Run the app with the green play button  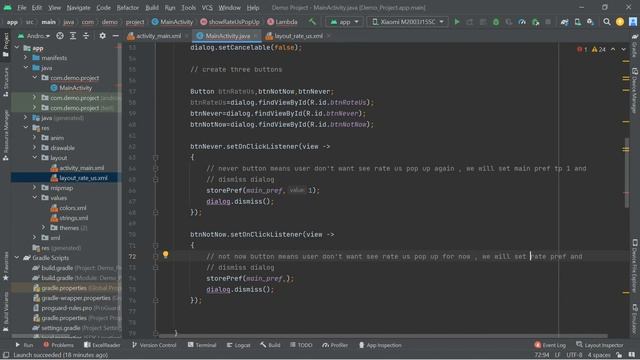(x=457, y=22)
